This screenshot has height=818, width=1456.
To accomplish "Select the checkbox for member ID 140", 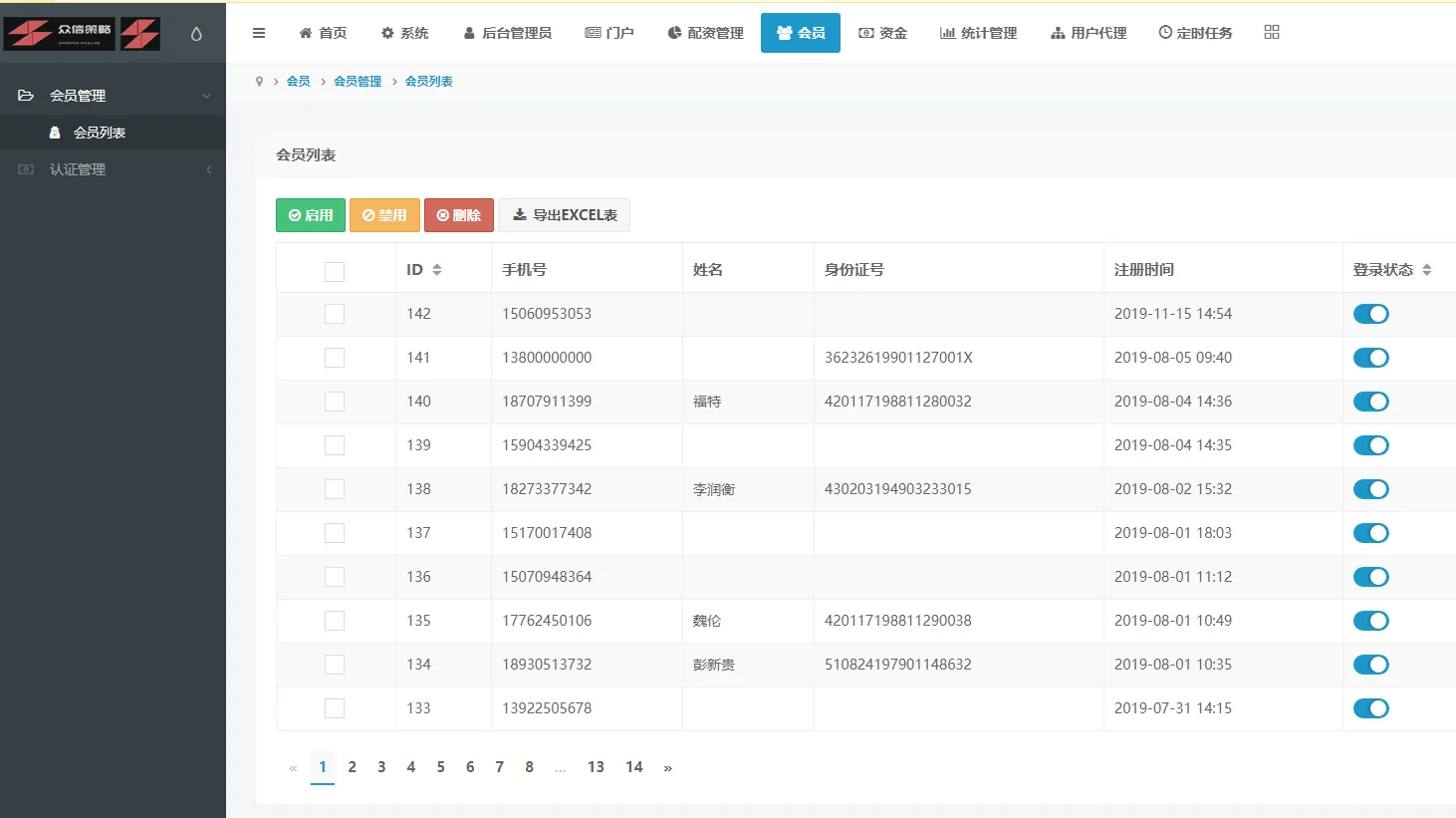I will (335, 402).
